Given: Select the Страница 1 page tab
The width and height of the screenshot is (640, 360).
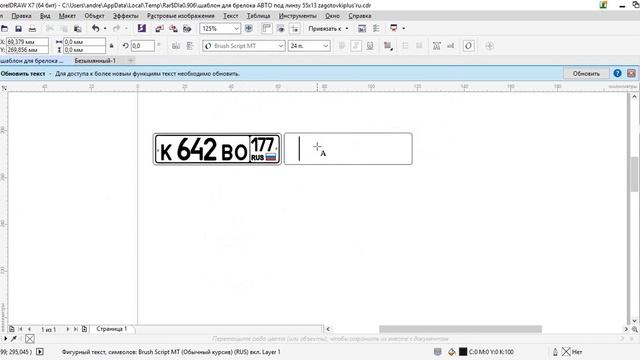Looking at the screenshot, I should click(112, 329).
